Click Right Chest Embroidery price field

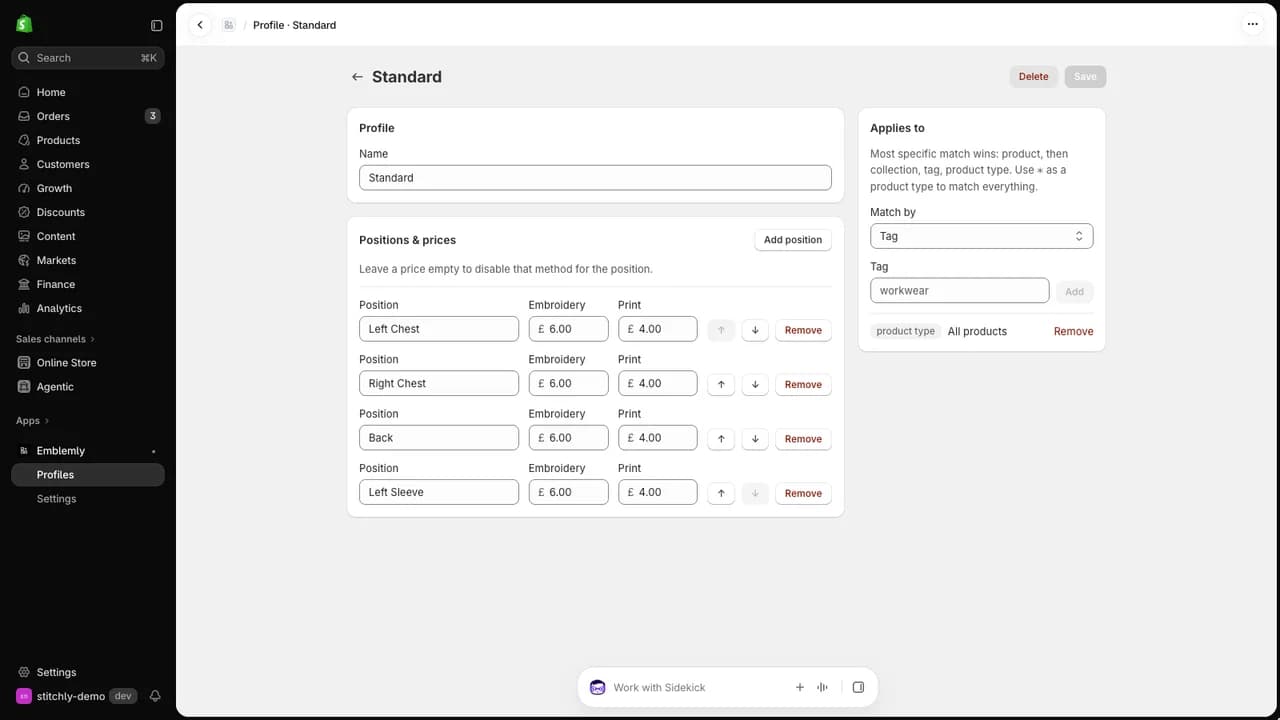coord(568,383)
